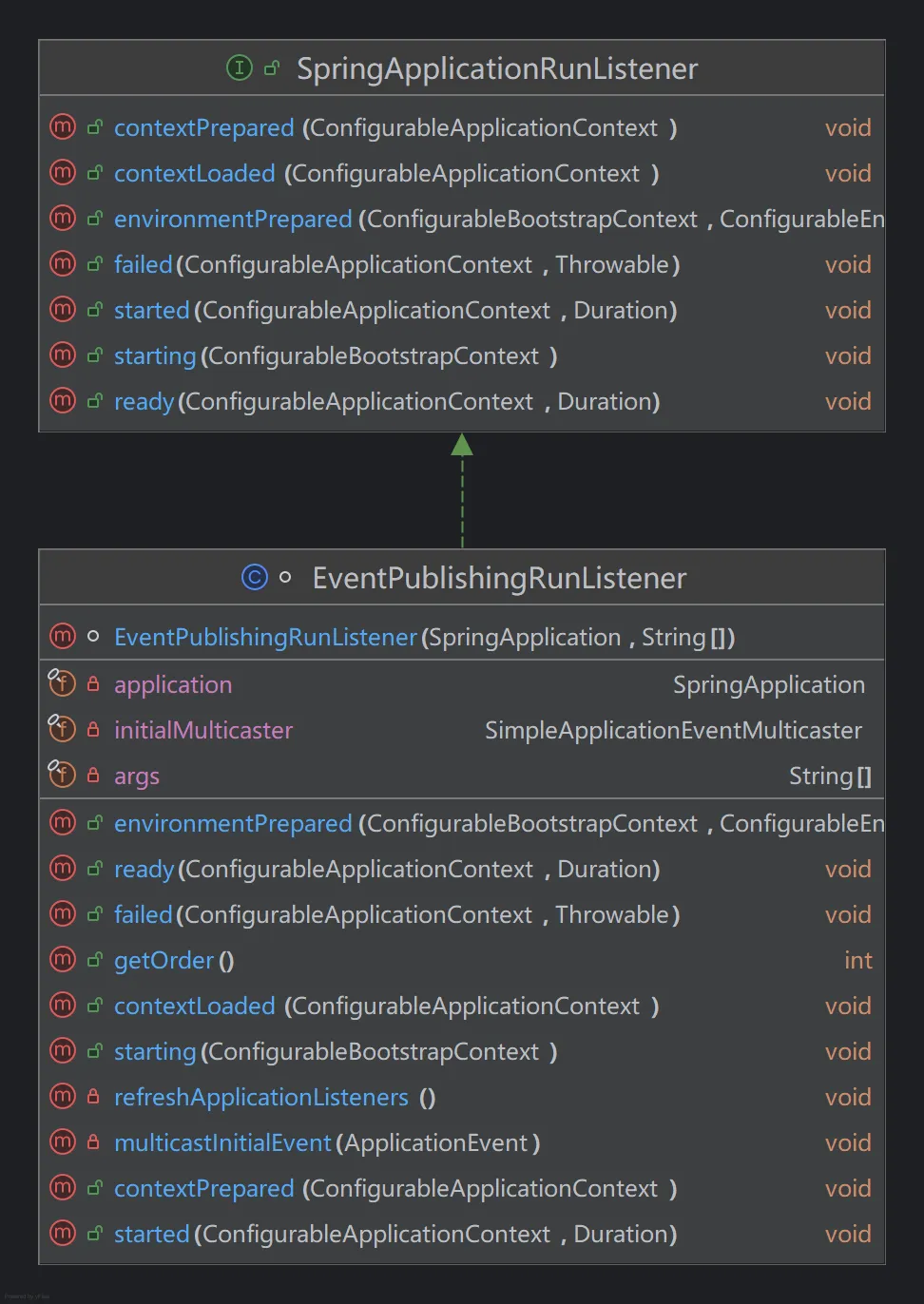The image size is (924, 1304).
Task: Click the method icon of refreshApplicationListeners
Action: pos(63,1097)
